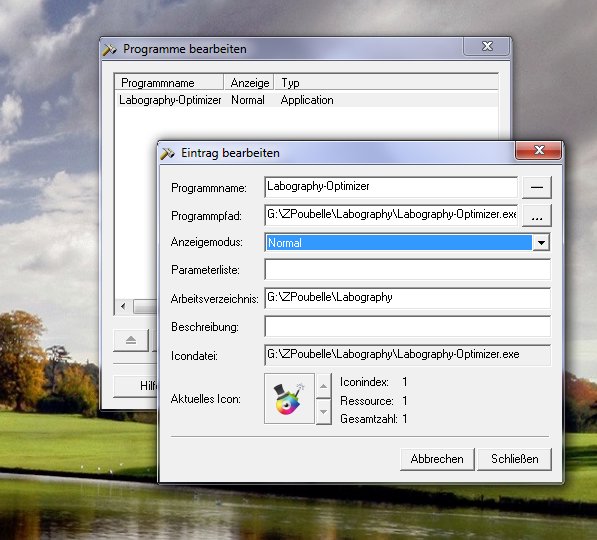Viewport: 597px width, 540px height.
Task: Click the Arbeitsverzeichnis input field
Action: tap(407, 298)
